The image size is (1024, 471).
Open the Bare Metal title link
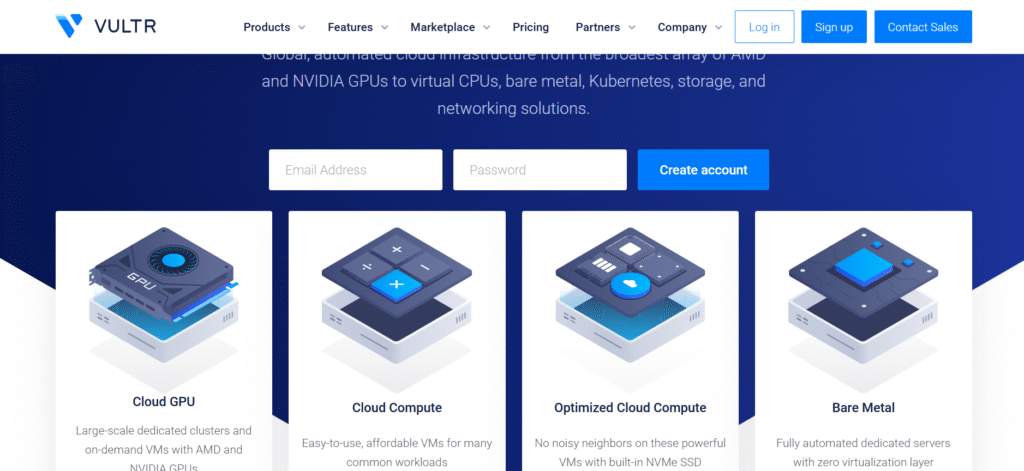point(863,408)
